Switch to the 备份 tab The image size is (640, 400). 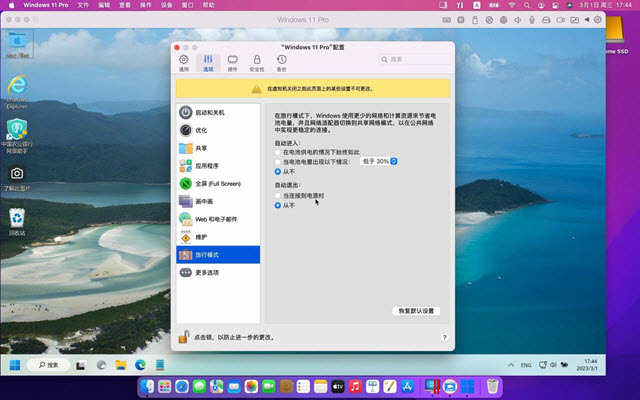tap(282, 63)
